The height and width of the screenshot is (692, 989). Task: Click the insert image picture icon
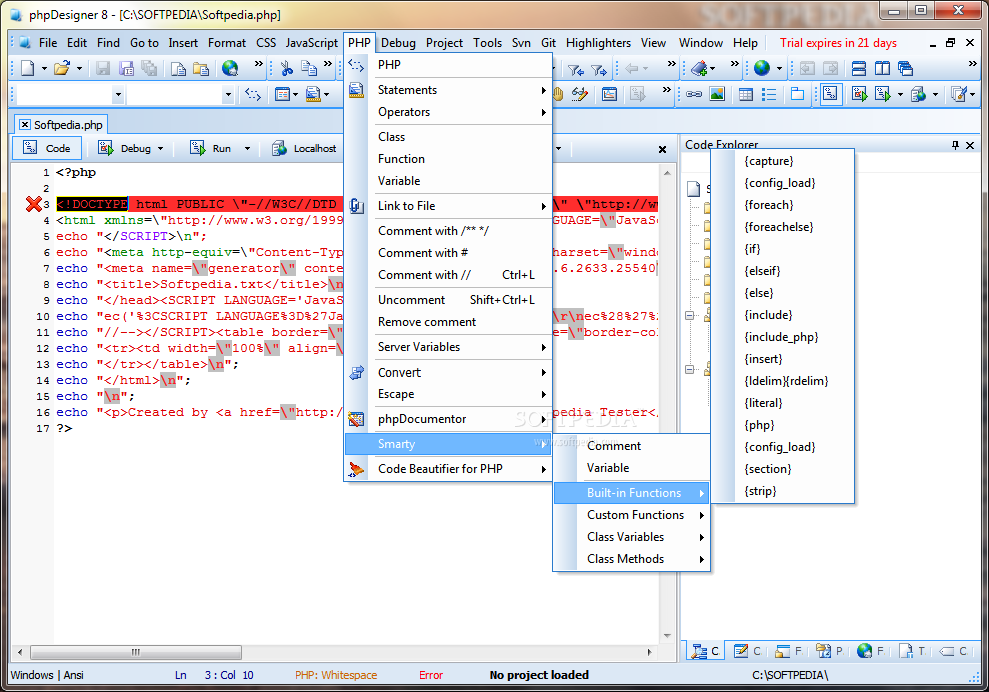coord(717,95)
